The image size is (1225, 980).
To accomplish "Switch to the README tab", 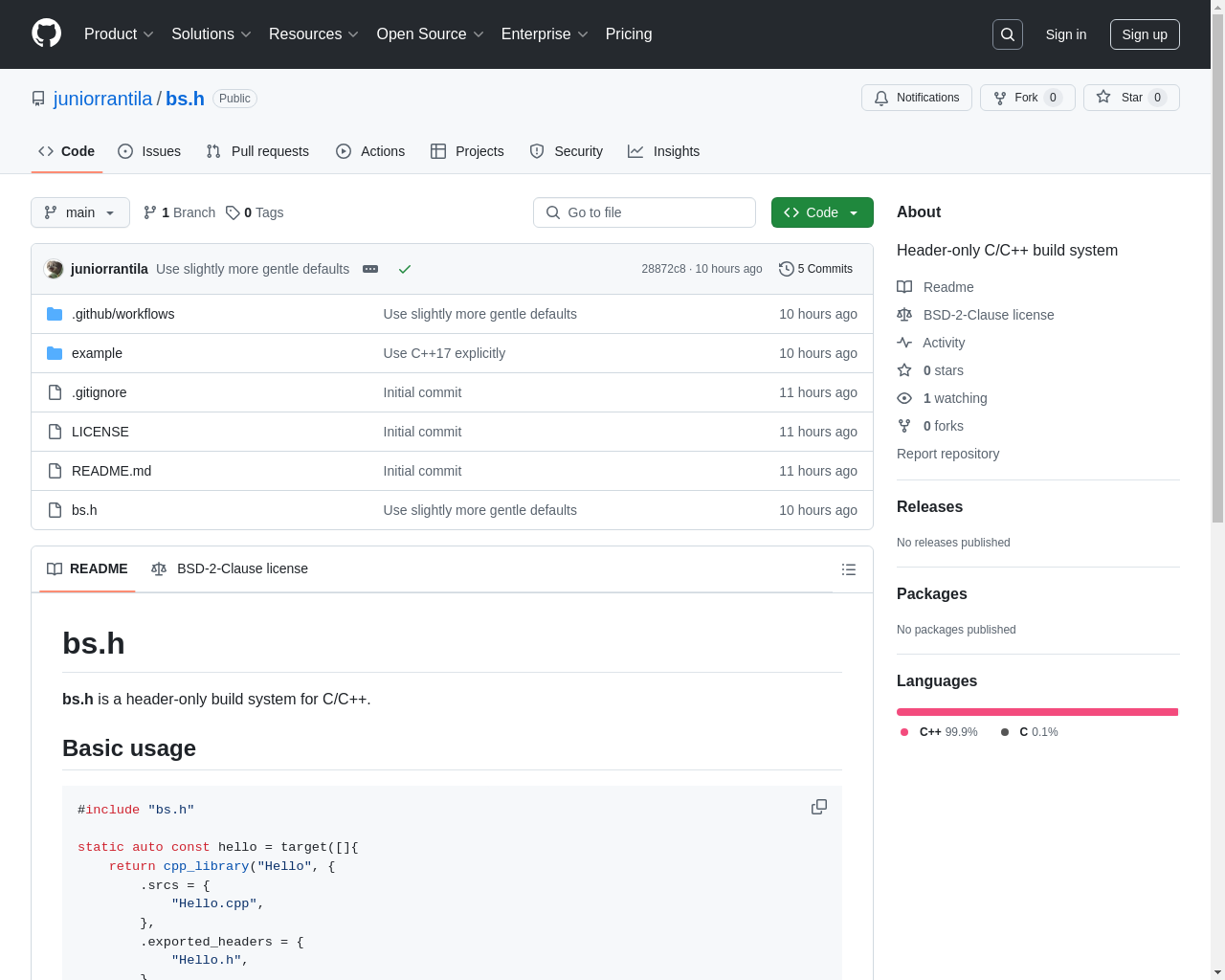I will click(87, 568).
